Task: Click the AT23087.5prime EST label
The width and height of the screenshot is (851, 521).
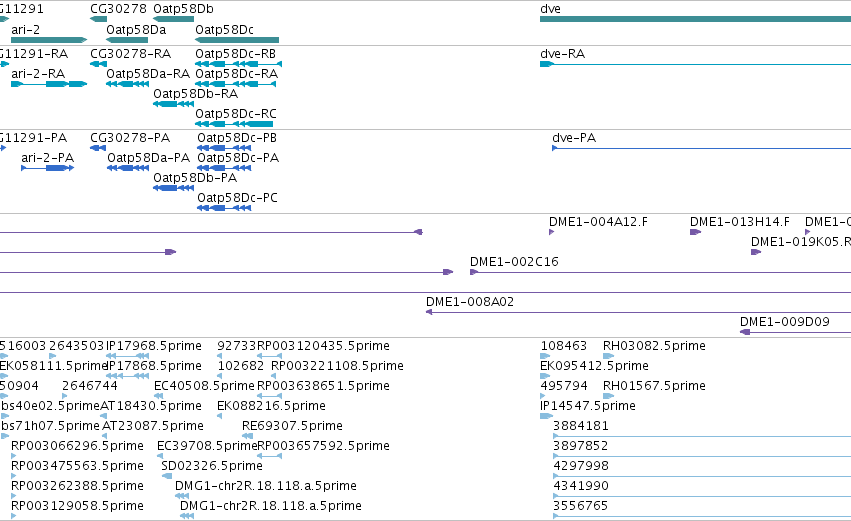Action: click(153, 426)
